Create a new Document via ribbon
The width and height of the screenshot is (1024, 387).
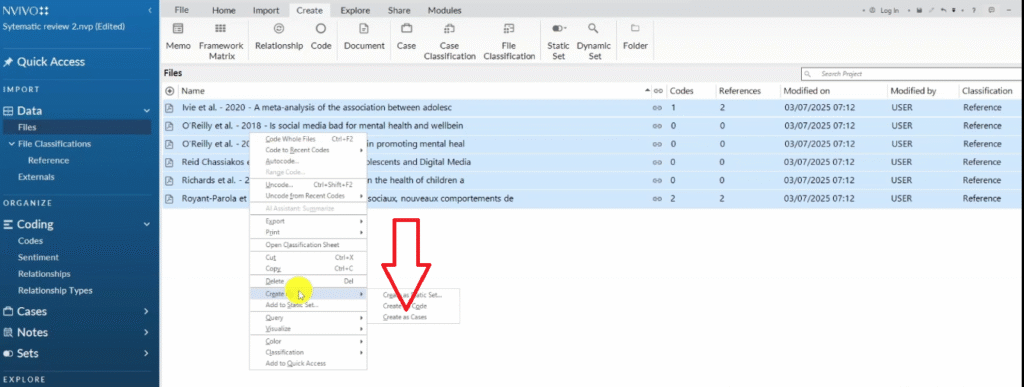(x=364, y=37)
